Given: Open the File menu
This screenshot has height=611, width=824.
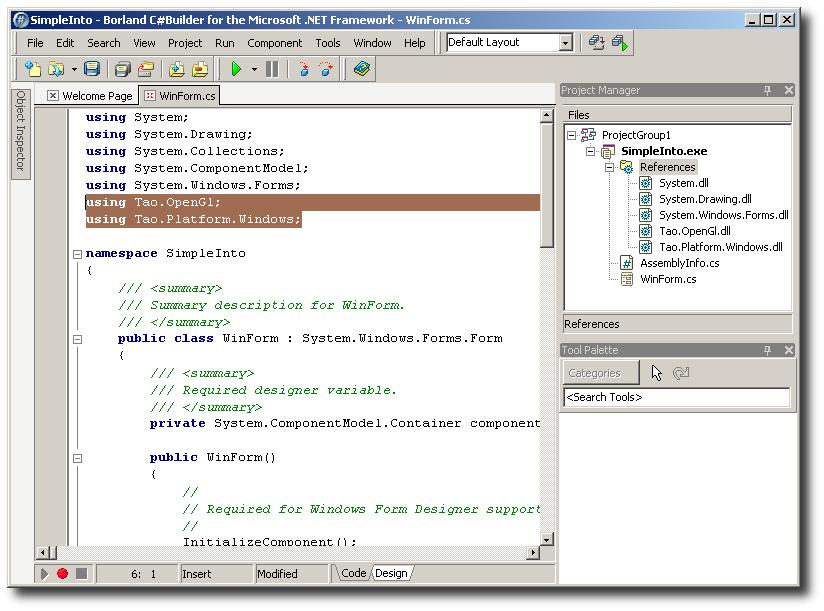Looking at the screenshot, I should pyautogui.click(x=35, y=43).
